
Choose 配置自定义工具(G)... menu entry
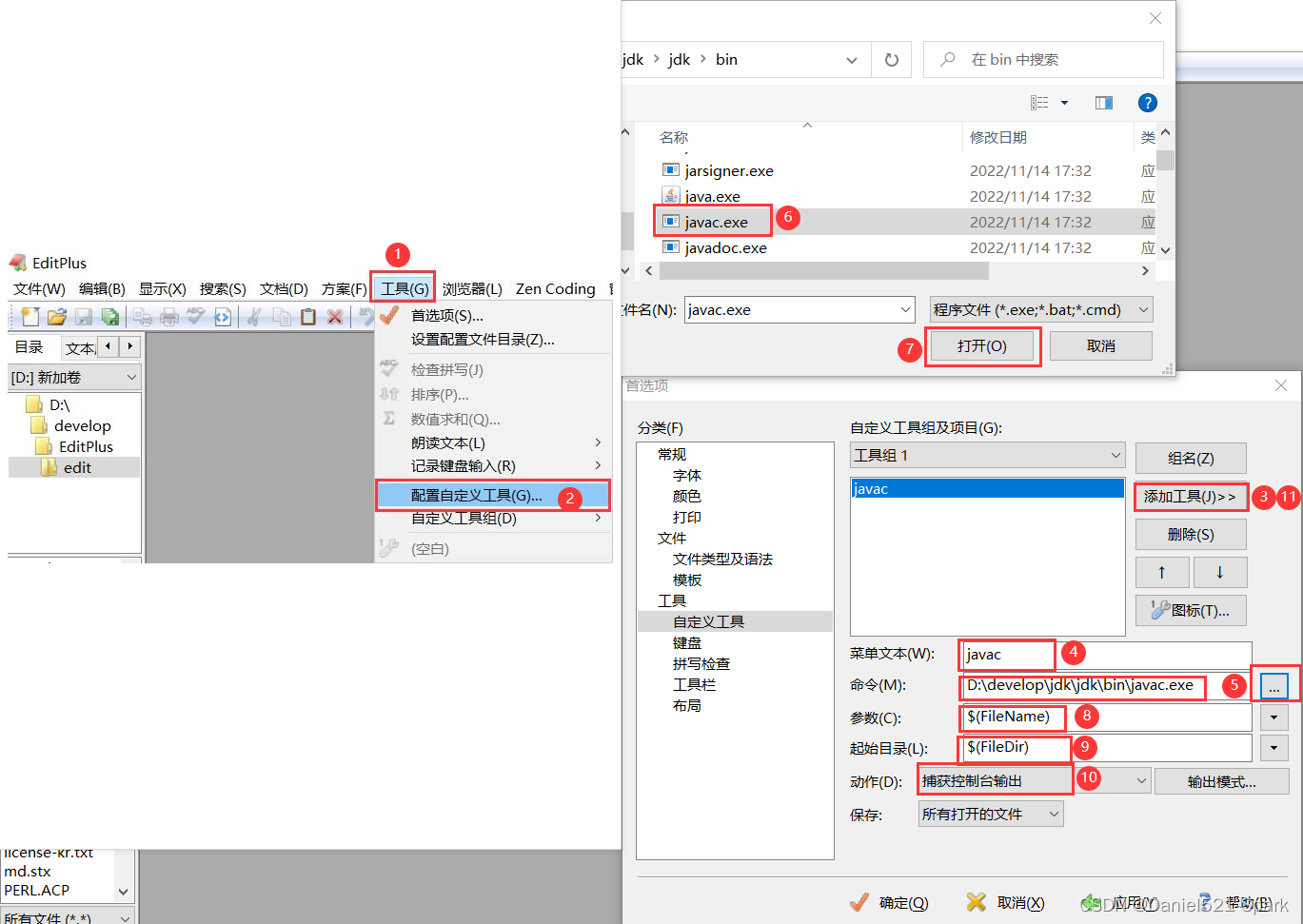[493, 496]
